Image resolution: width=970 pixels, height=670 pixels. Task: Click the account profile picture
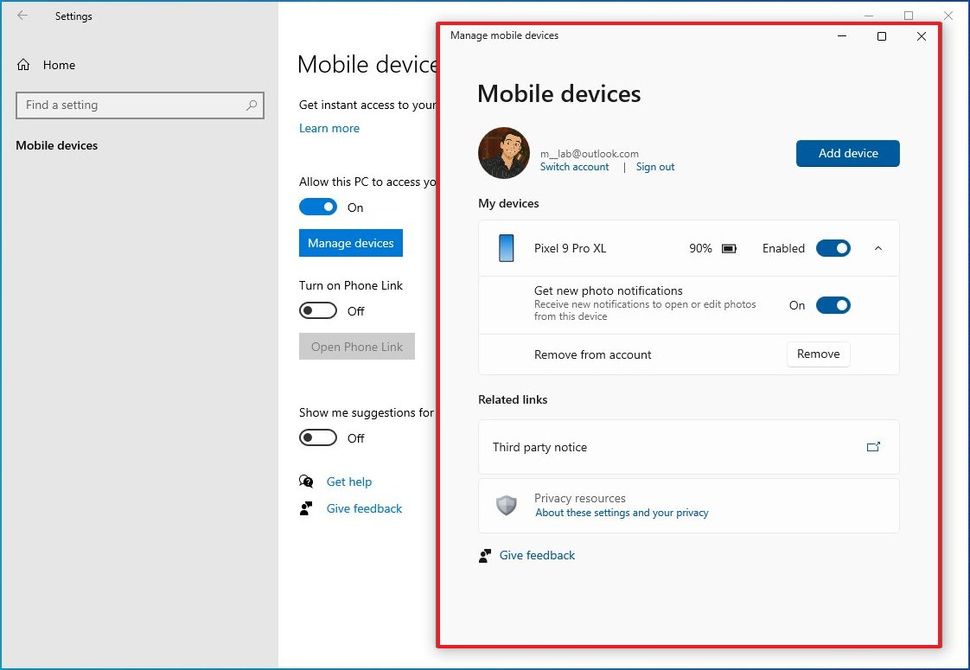[x=504, y=152]
